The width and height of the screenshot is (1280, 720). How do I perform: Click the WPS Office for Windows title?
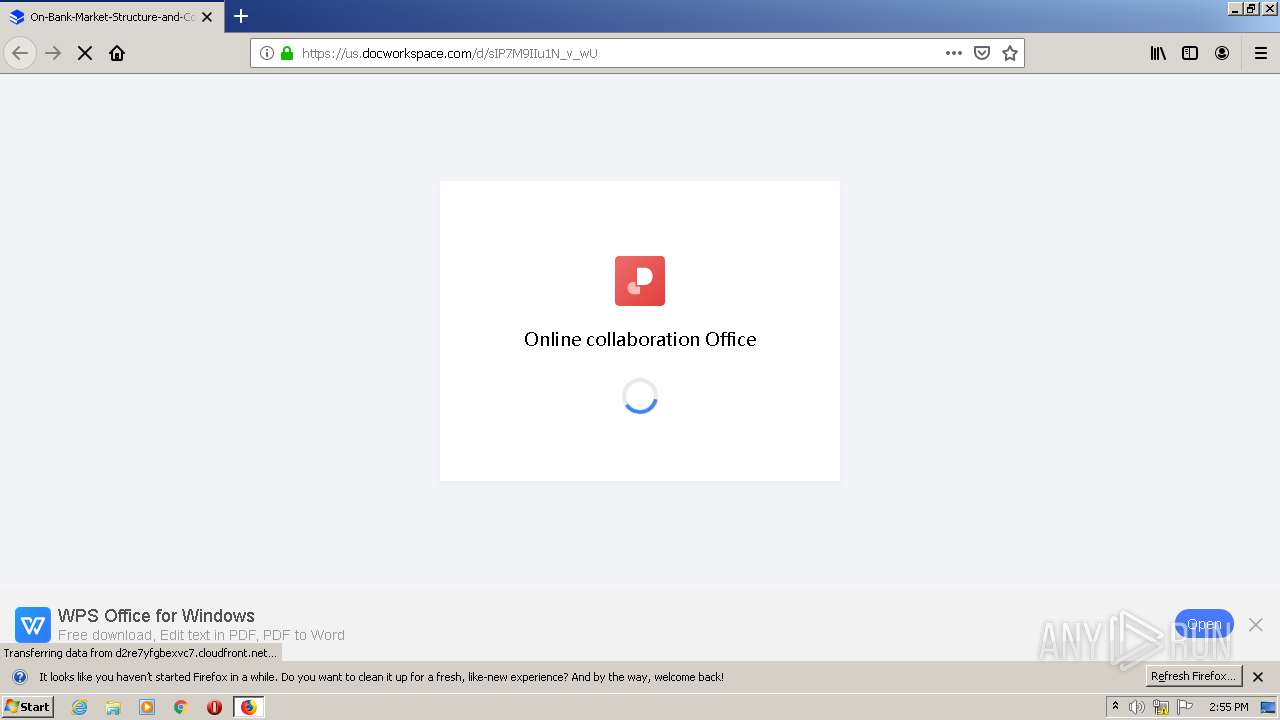pos(156,616)
